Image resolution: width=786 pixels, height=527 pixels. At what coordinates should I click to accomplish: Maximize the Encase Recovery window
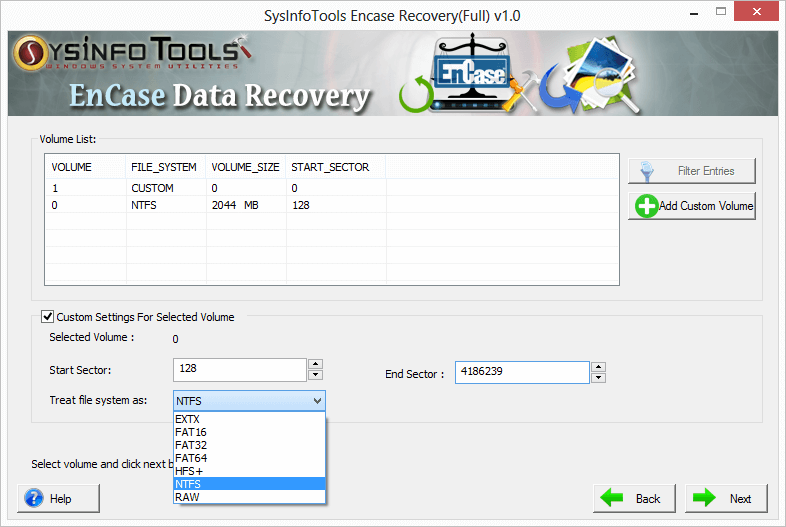click(x=721, y=12)
